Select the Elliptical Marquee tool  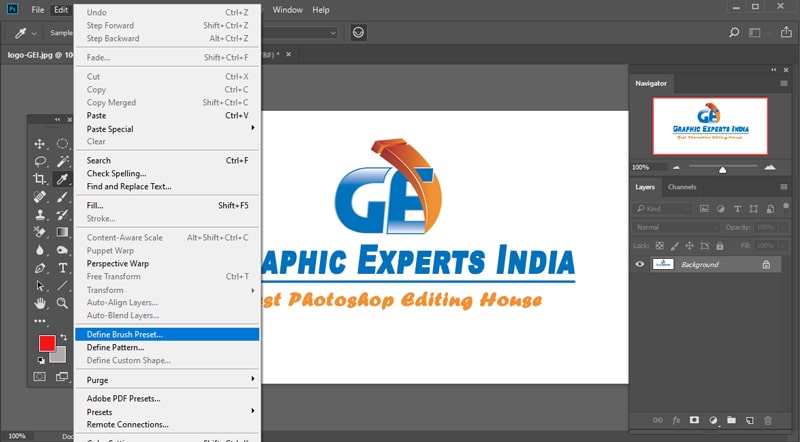click(62, 144)
